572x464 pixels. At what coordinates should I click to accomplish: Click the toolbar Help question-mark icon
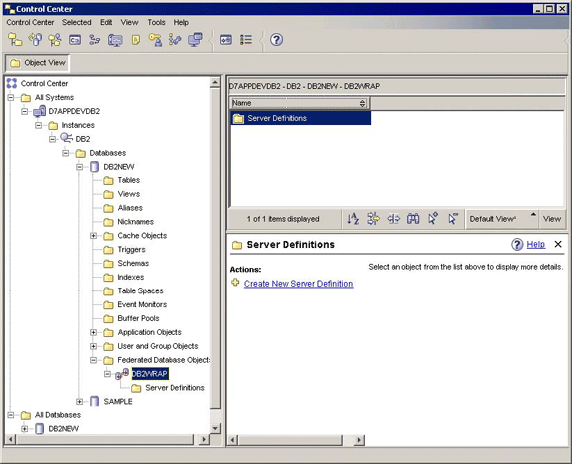(277, 39)
